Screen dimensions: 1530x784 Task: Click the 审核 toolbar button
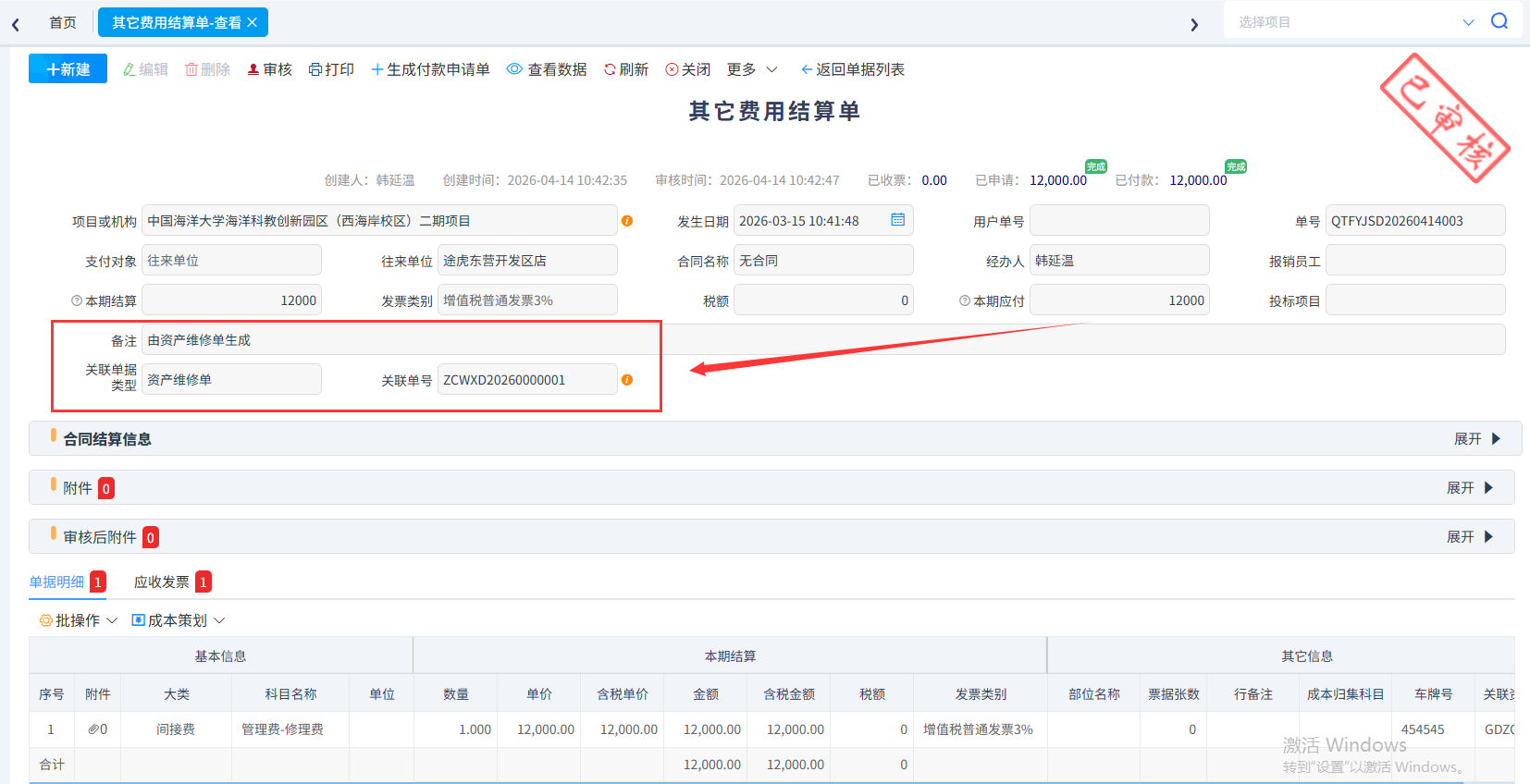coord(269,69)
